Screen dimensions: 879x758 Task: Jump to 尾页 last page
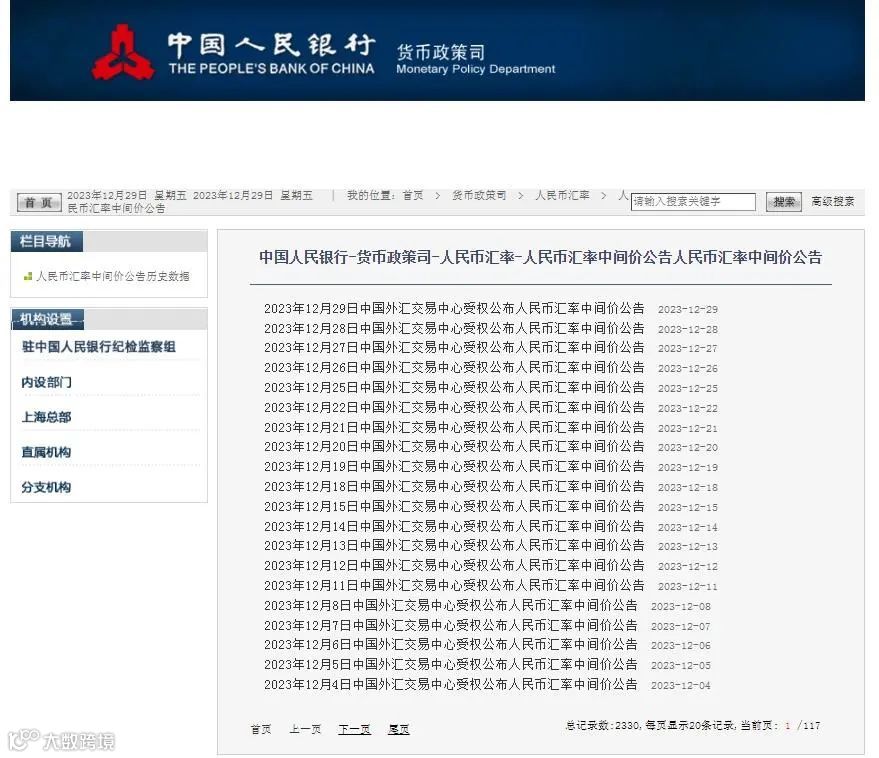399,729
